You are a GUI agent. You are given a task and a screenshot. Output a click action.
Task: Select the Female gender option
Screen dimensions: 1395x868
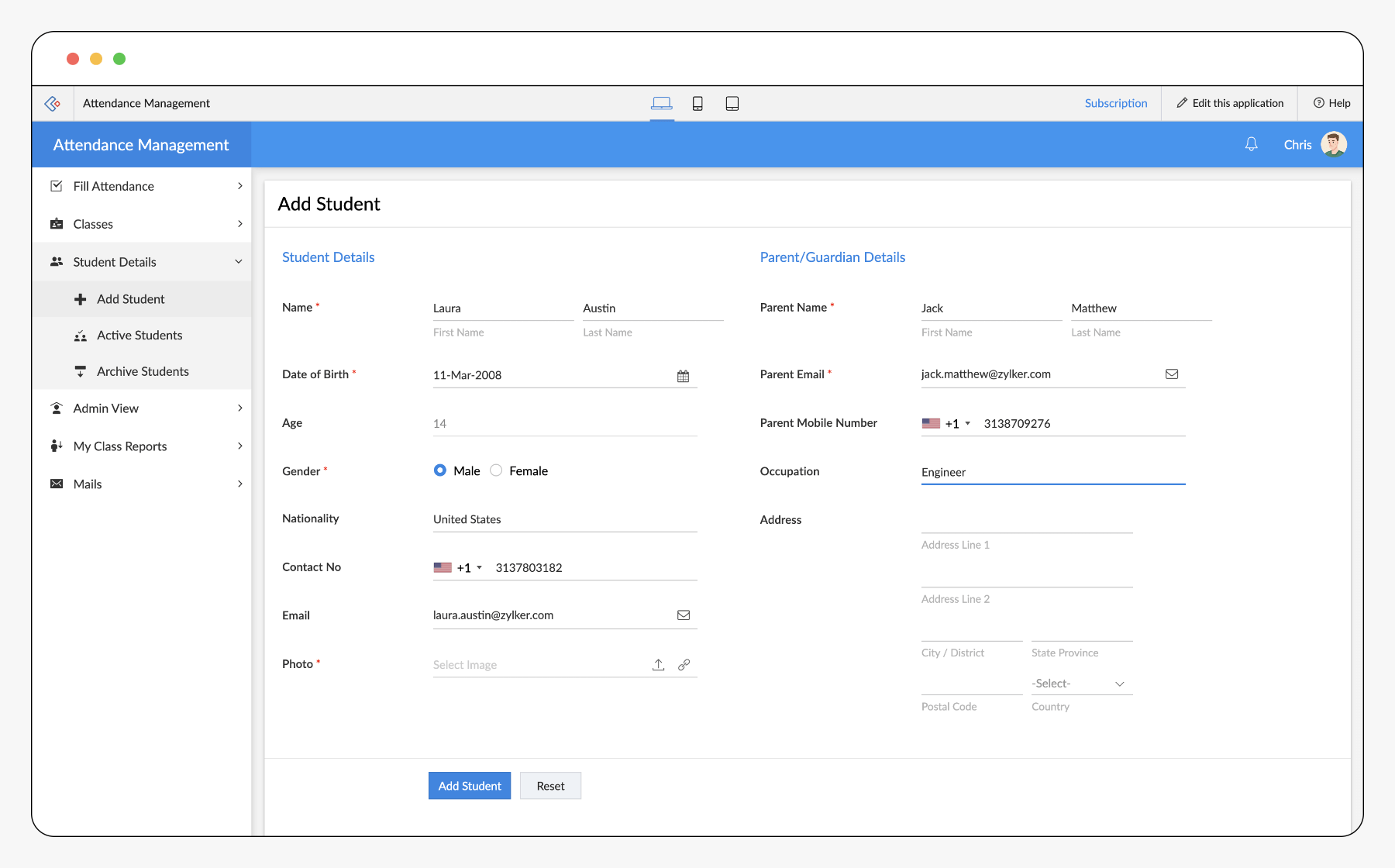click(x=496, y=470)
